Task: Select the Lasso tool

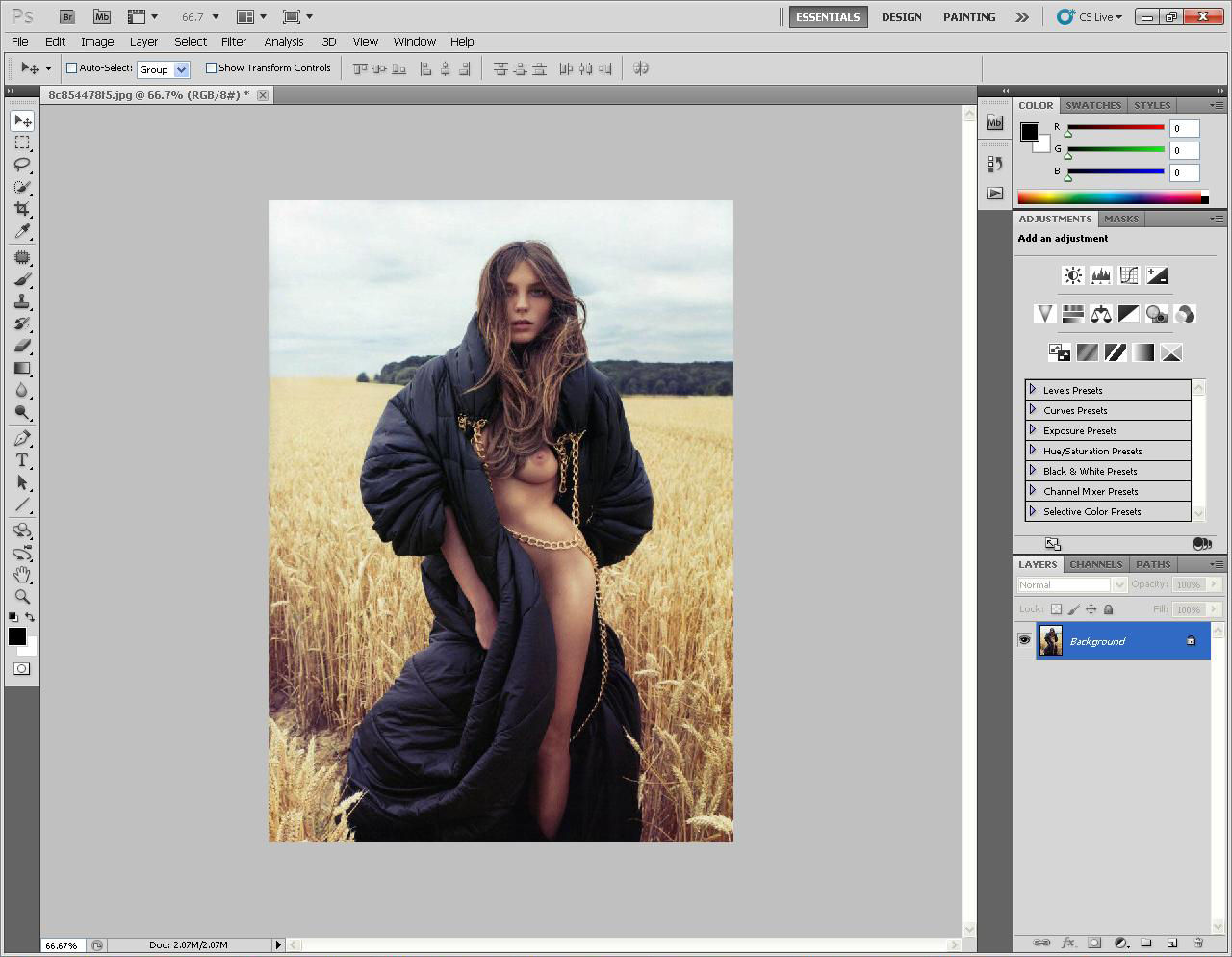Action: tap(22, 165)
